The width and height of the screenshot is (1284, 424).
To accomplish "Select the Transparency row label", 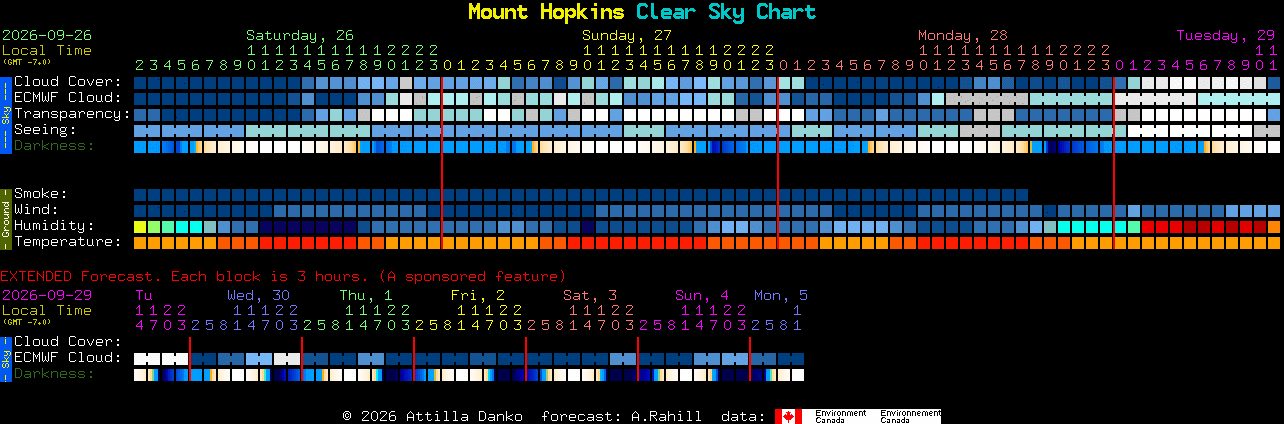I will tap(73, 114).
